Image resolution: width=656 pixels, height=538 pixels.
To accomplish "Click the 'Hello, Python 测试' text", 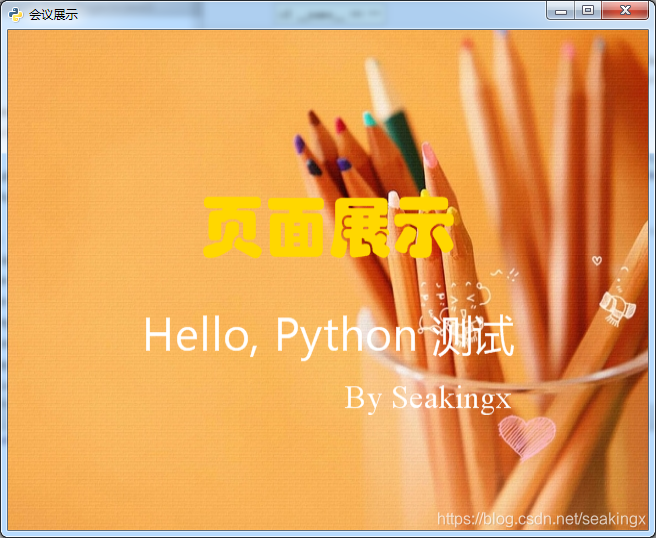I will 329,336.
